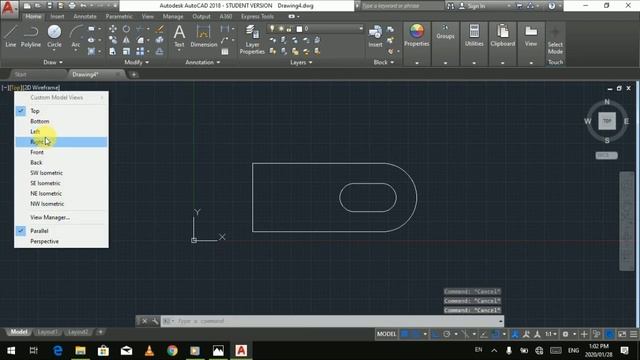Image resolution: width=640 pixels, height=360 pixels.
Task: Click the Customization menu icon in status bar
Action: (633, 334)
